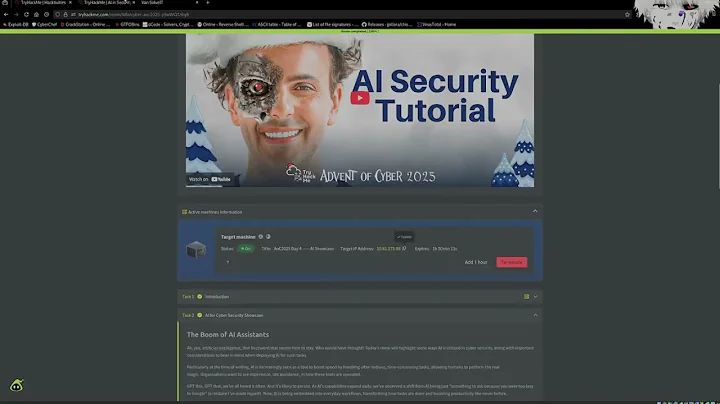Open the browser home page
This screenshot has width=720, height=404.
(x=36, y=15)
